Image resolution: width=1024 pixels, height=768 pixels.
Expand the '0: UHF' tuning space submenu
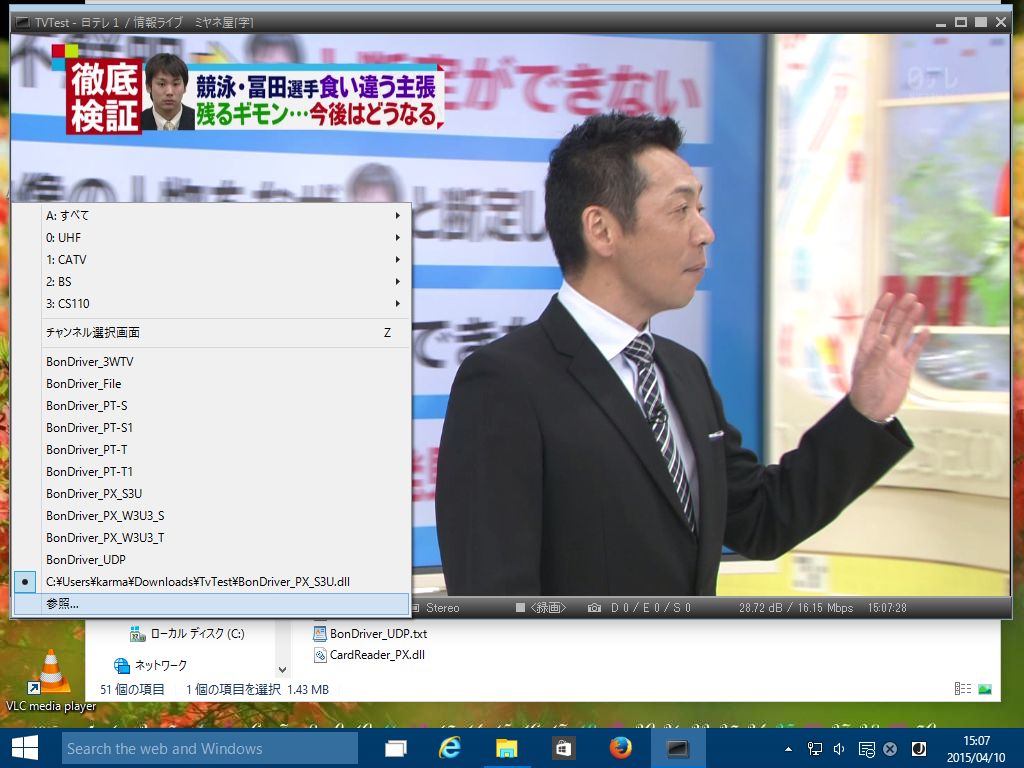click(212, 238)
